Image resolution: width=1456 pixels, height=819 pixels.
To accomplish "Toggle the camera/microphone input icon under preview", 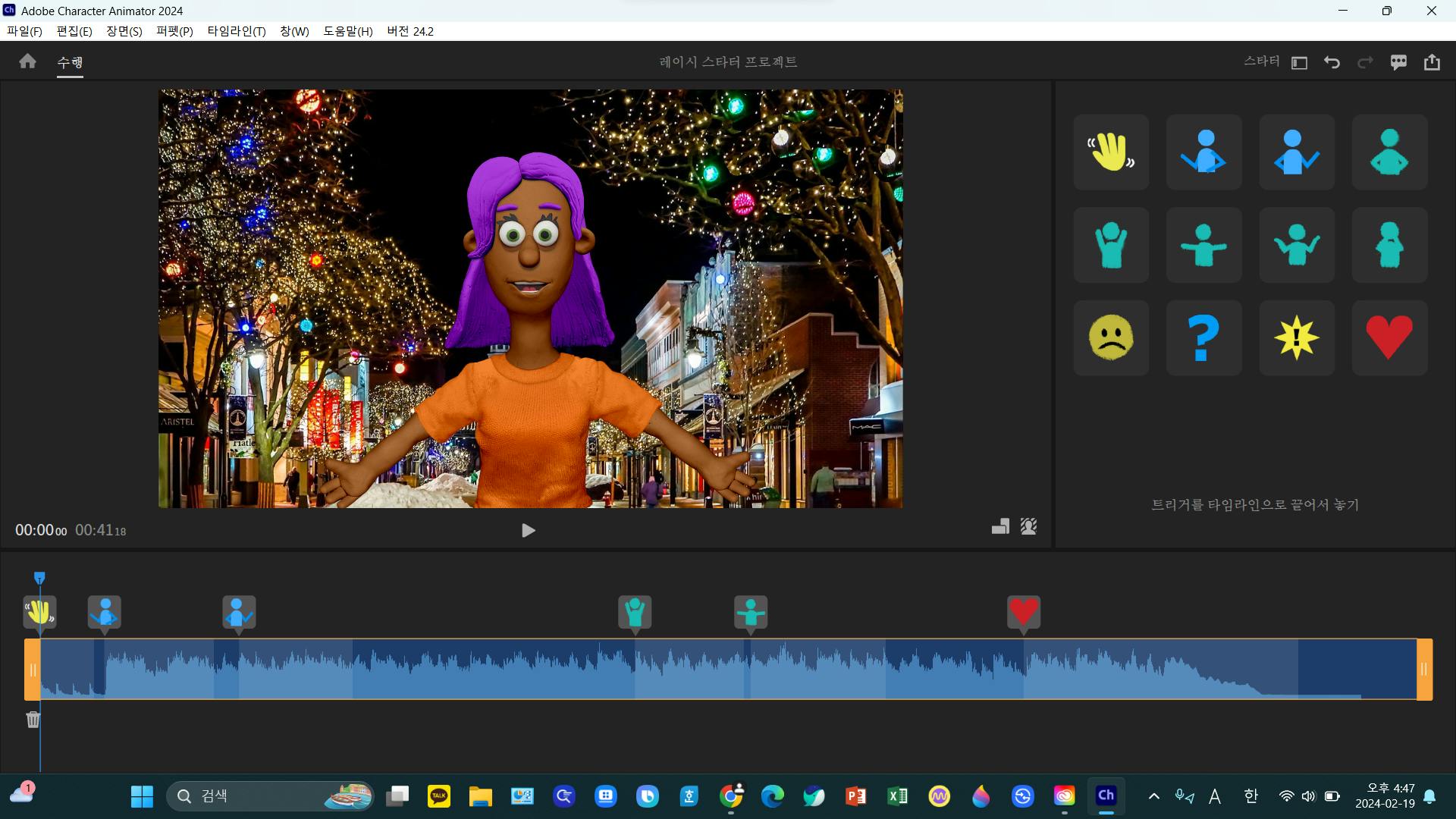I will (x=1028, y=526).
